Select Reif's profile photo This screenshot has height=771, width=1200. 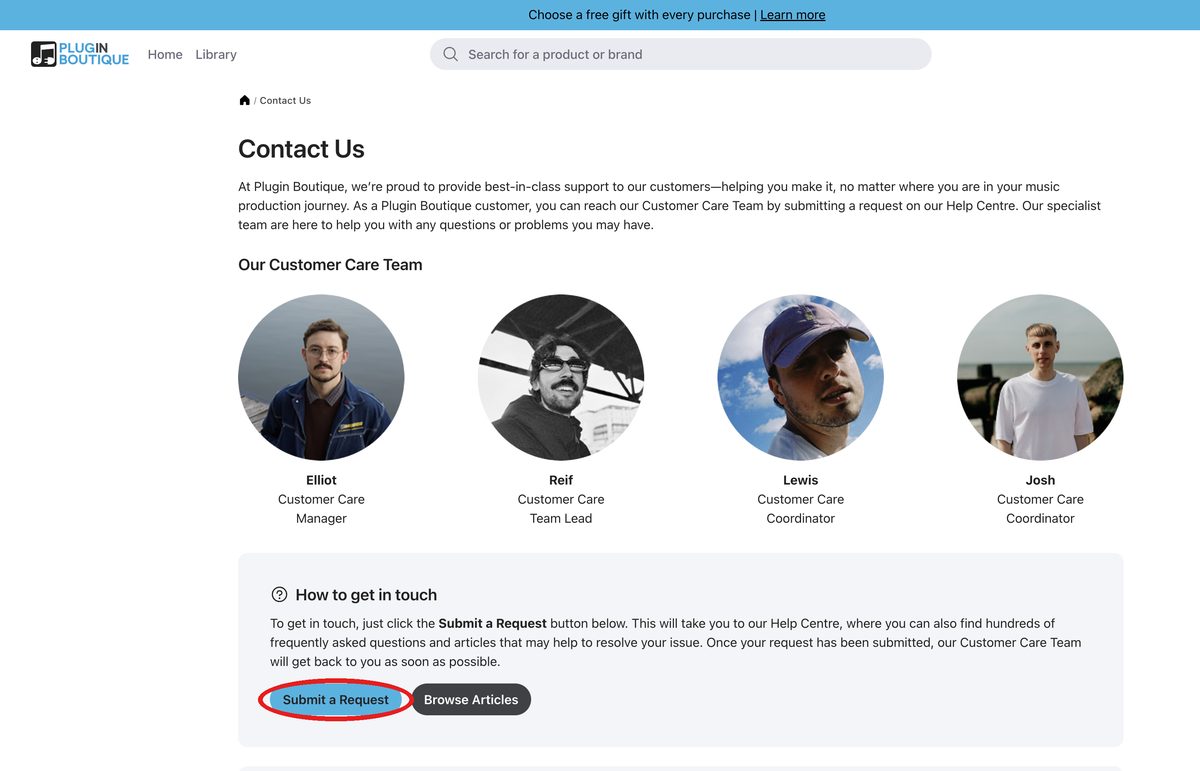[x=561, y=378]
